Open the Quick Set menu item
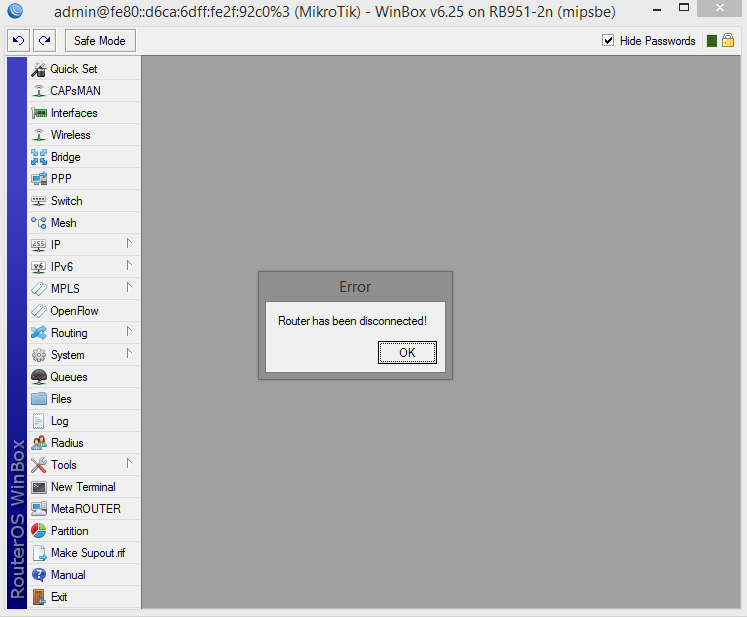The width and height of the screenshot is (747, 617). click(84, 69)
